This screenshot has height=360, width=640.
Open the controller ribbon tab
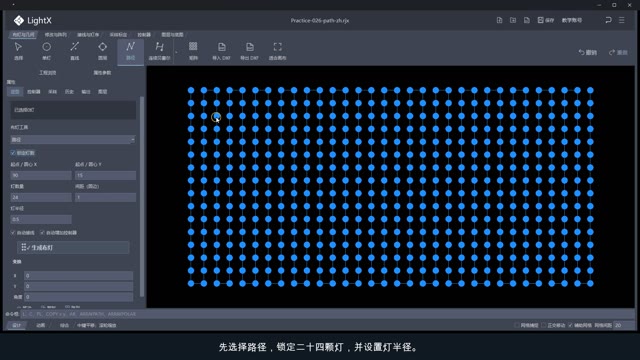[x=144, y=35]
